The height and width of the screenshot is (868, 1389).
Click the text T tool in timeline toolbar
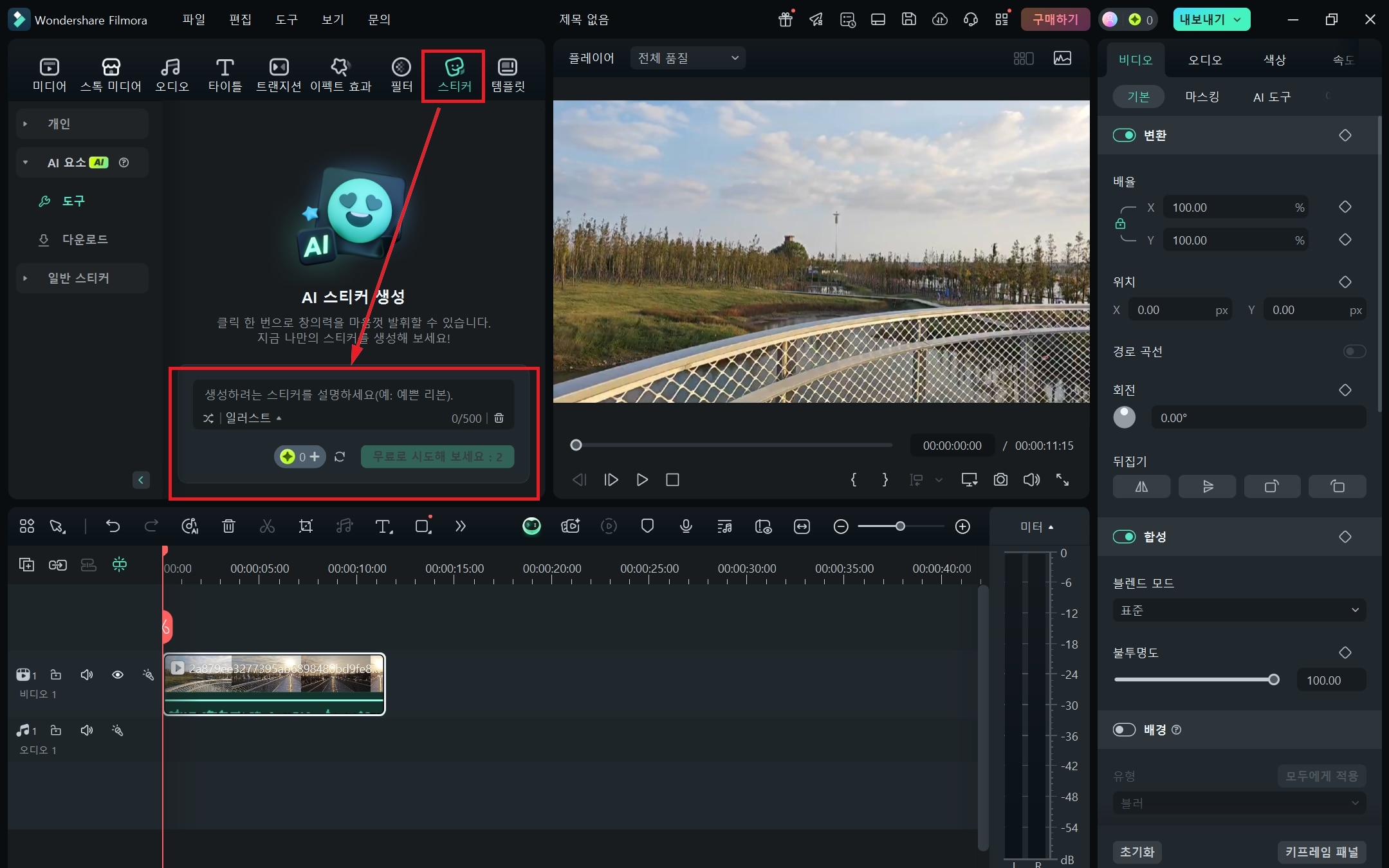383,526
